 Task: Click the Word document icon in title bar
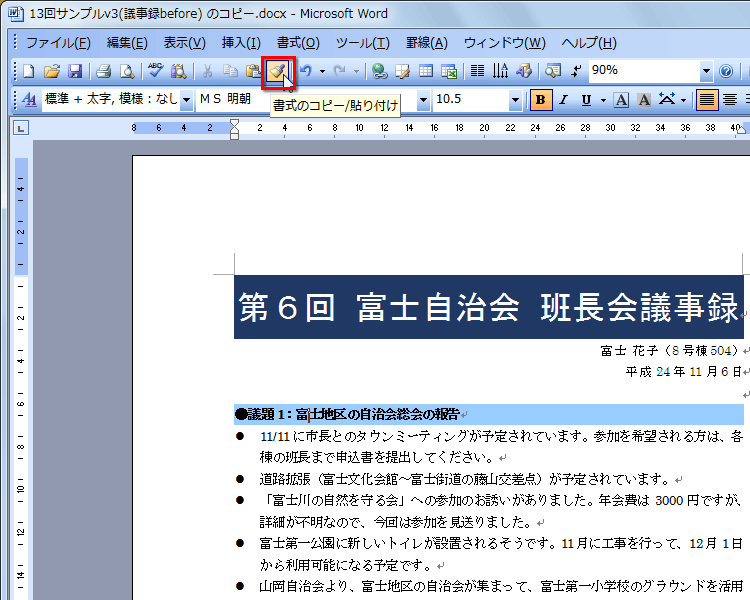click(15, 13)
